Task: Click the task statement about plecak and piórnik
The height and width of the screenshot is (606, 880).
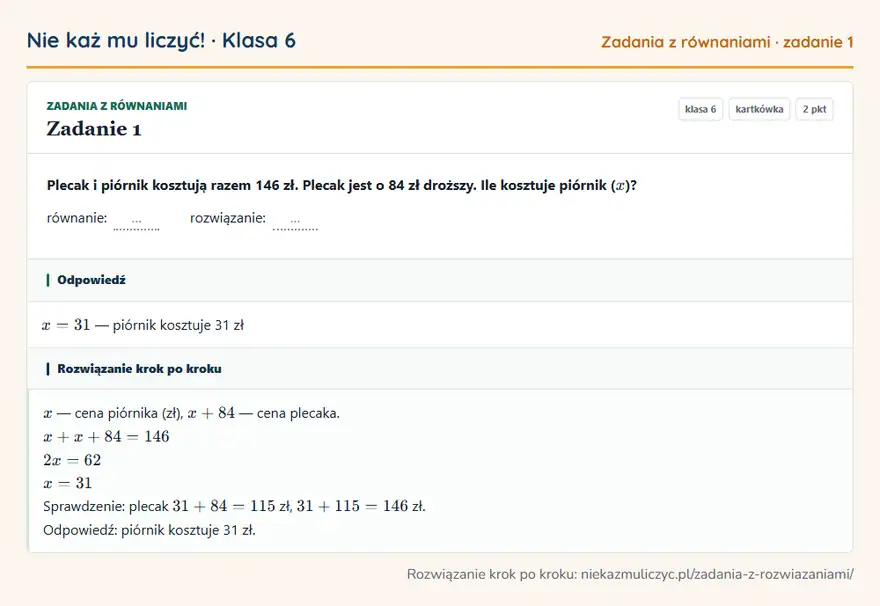Action: click(x=342, y=186)
